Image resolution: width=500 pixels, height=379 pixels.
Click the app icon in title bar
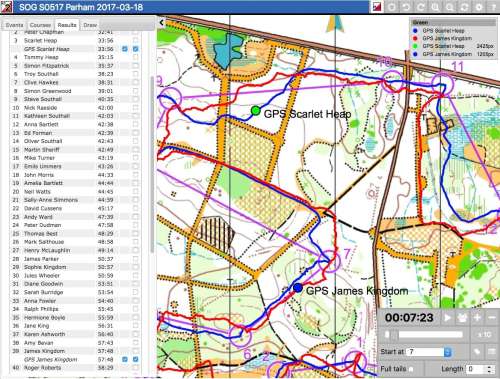6,7
